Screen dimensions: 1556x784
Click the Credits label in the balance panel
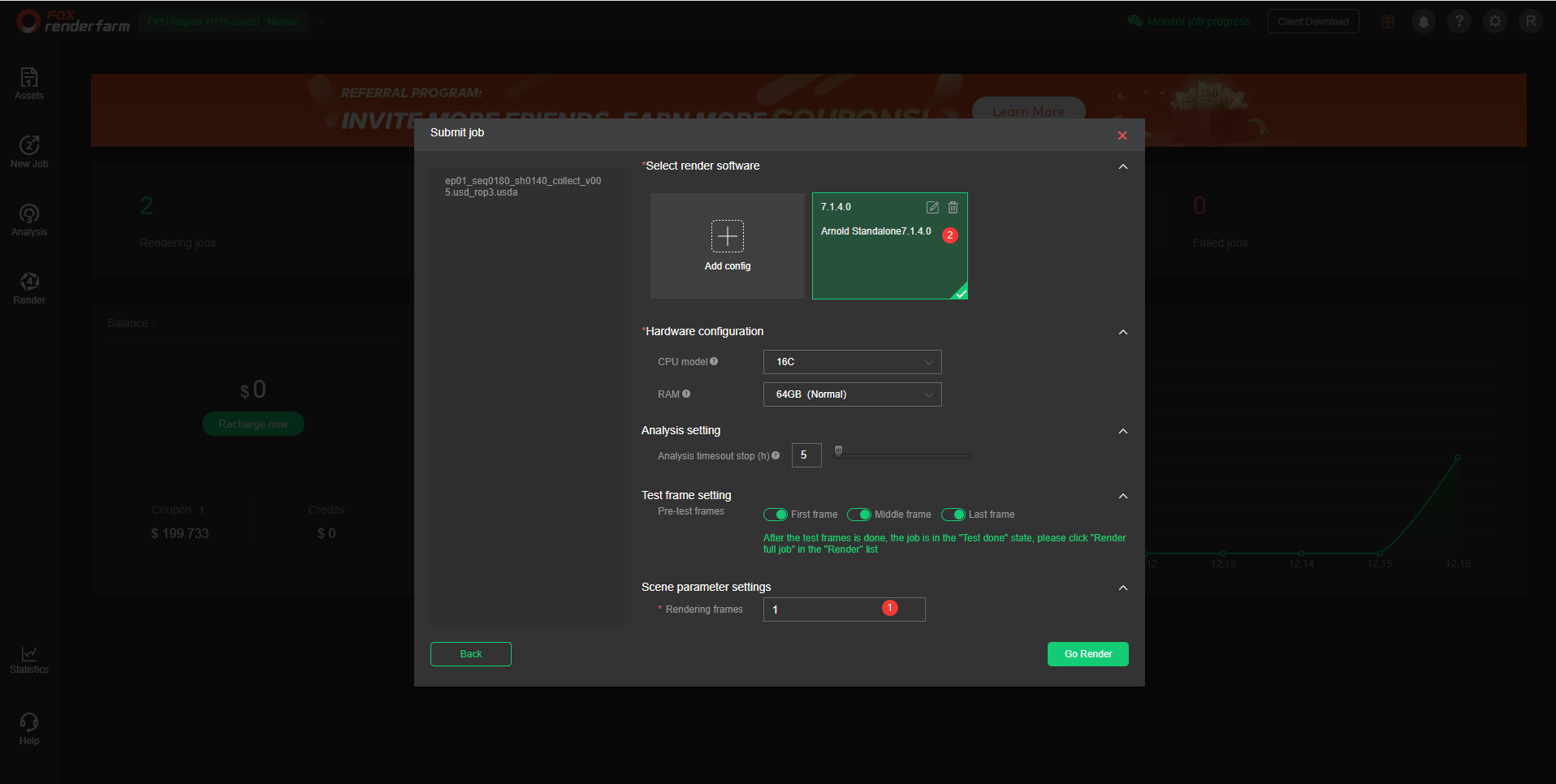pos(326,510)
